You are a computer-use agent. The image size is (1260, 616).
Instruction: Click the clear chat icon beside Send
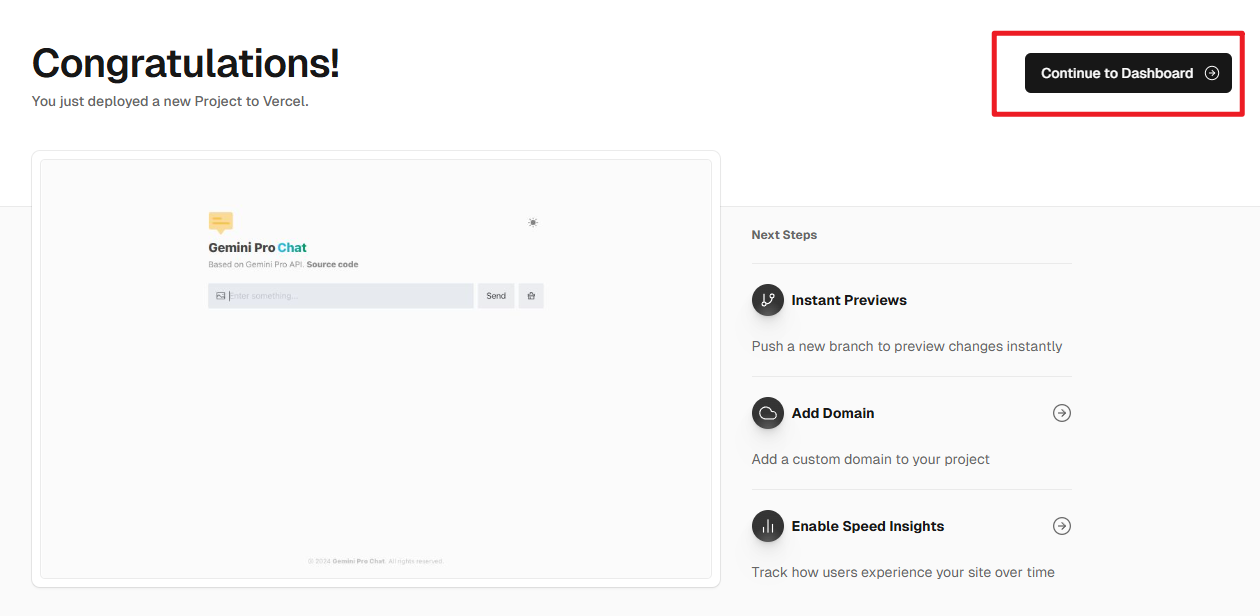[x=531, y=296]
